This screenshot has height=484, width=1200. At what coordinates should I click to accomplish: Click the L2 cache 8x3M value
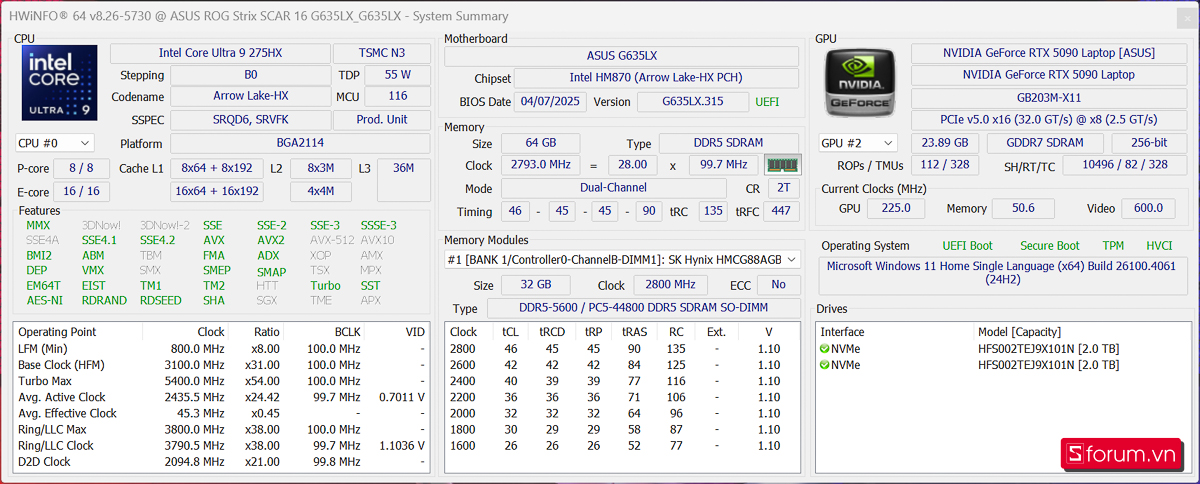click(x=320, y=168)
